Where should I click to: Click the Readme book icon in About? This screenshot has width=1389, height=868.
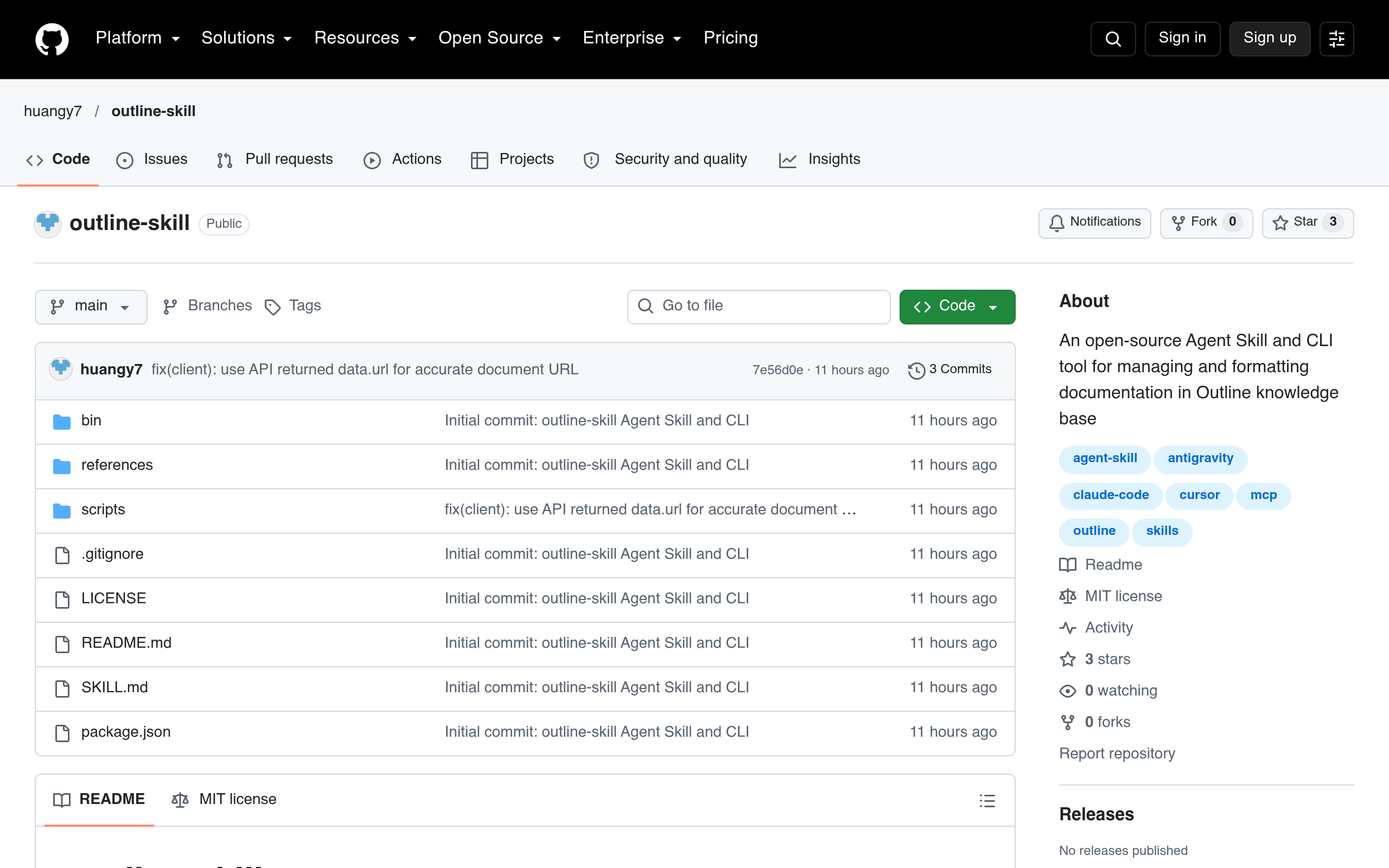click(x=1068, y=565)
